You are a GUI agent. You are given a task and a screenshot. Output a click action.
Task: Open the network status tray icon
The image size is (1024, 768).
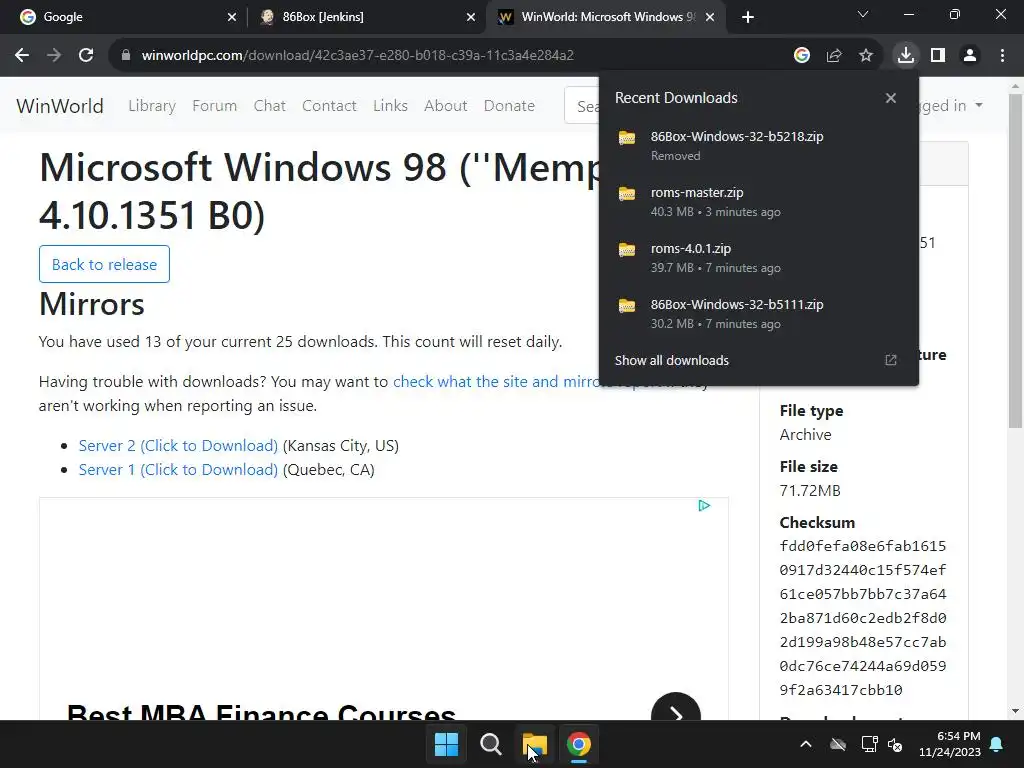(x=869, y=744)
